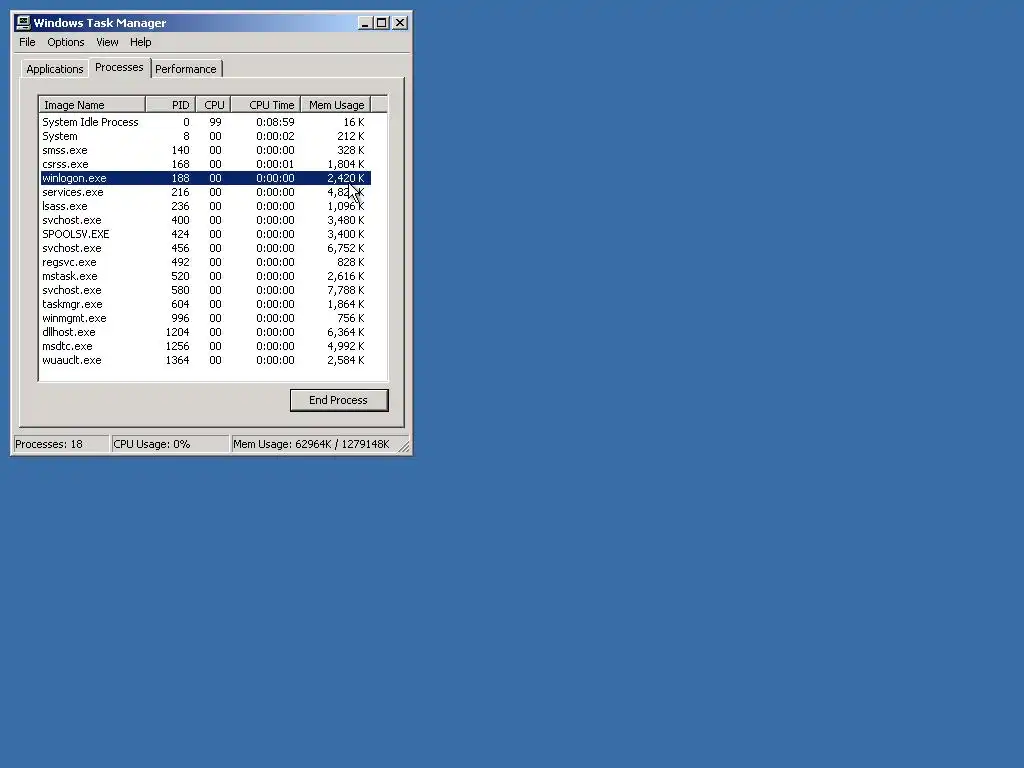Sort by the PID column header

coord(170,105)
